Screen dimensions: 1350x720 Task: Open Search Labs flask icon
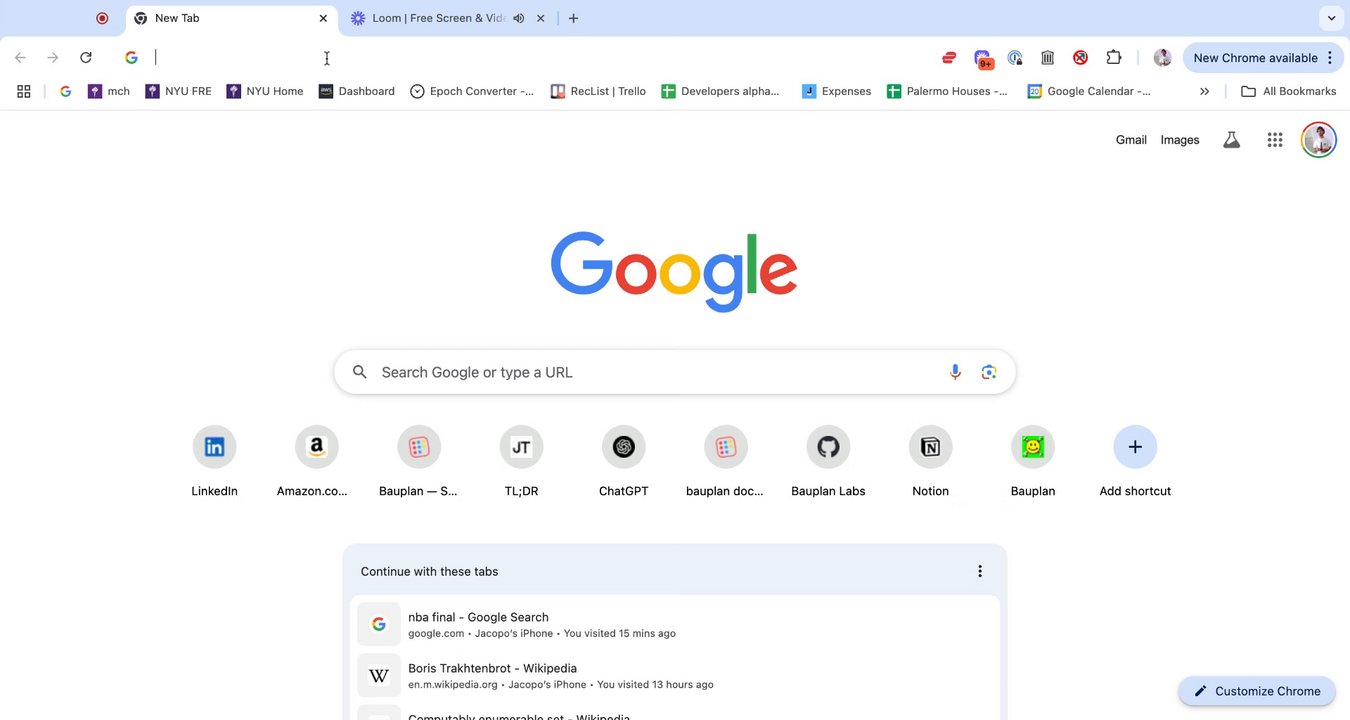click(x=1231, y=140)
